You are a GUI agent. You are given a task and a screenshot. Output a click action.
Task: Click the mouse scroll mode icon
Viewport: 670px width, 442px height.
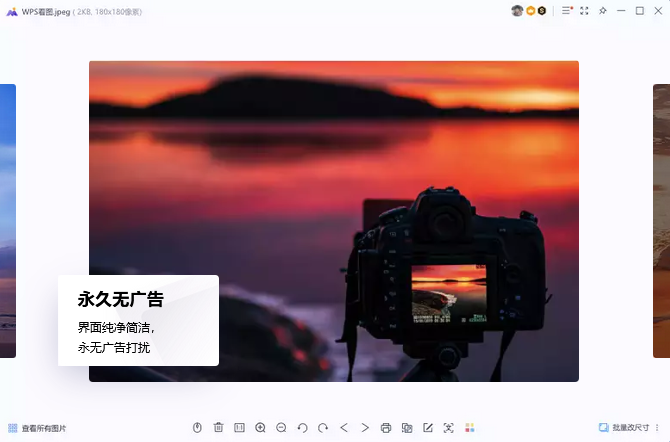(x=197, y=428)
